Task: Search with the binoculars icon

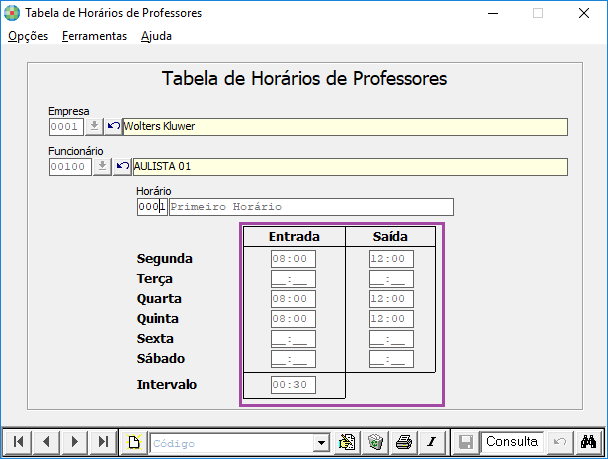Action: (x=588, y=442)
